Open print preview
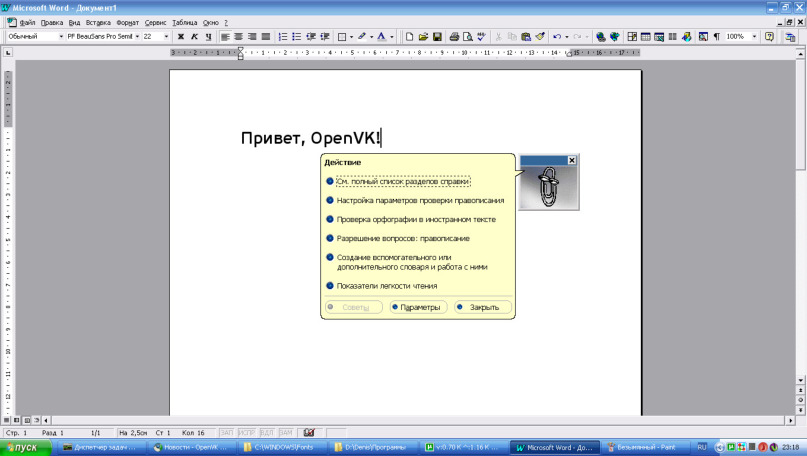Viewport: 807px width, 456px height. pos(467,37)
